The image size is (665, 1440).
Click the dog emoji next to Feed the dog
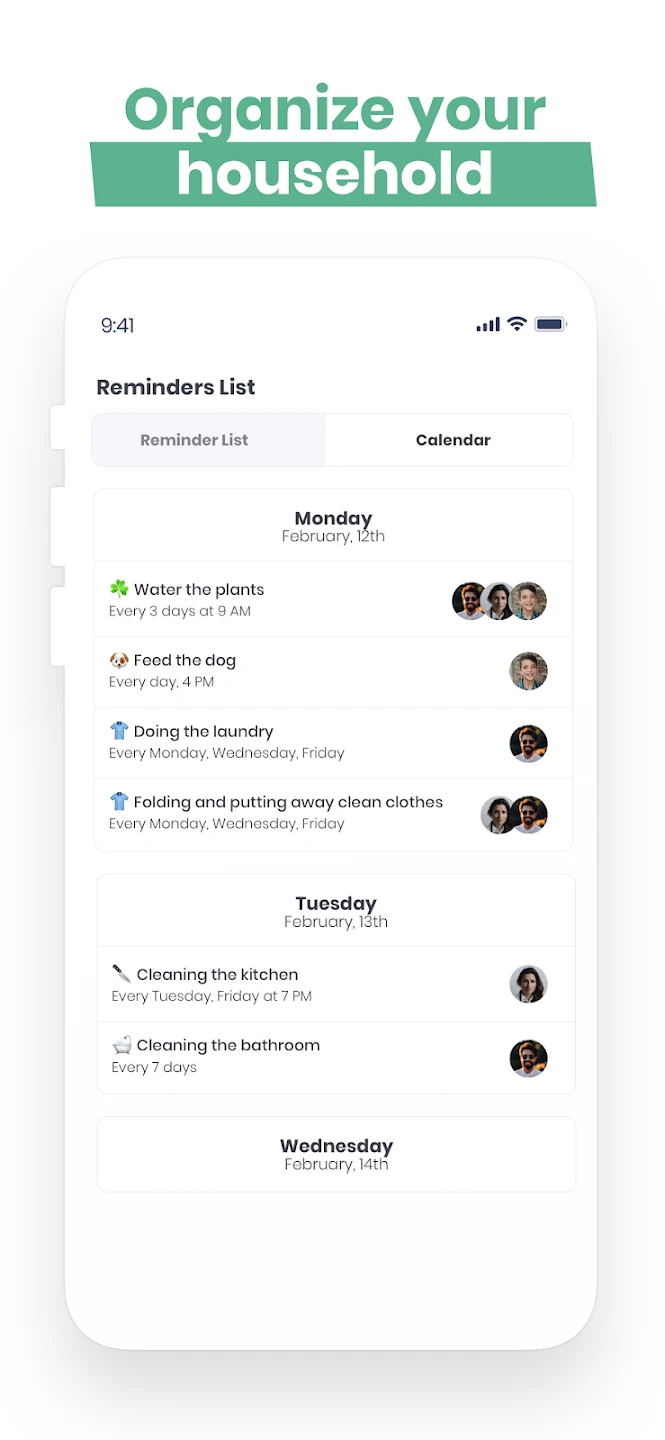point(119,660)
